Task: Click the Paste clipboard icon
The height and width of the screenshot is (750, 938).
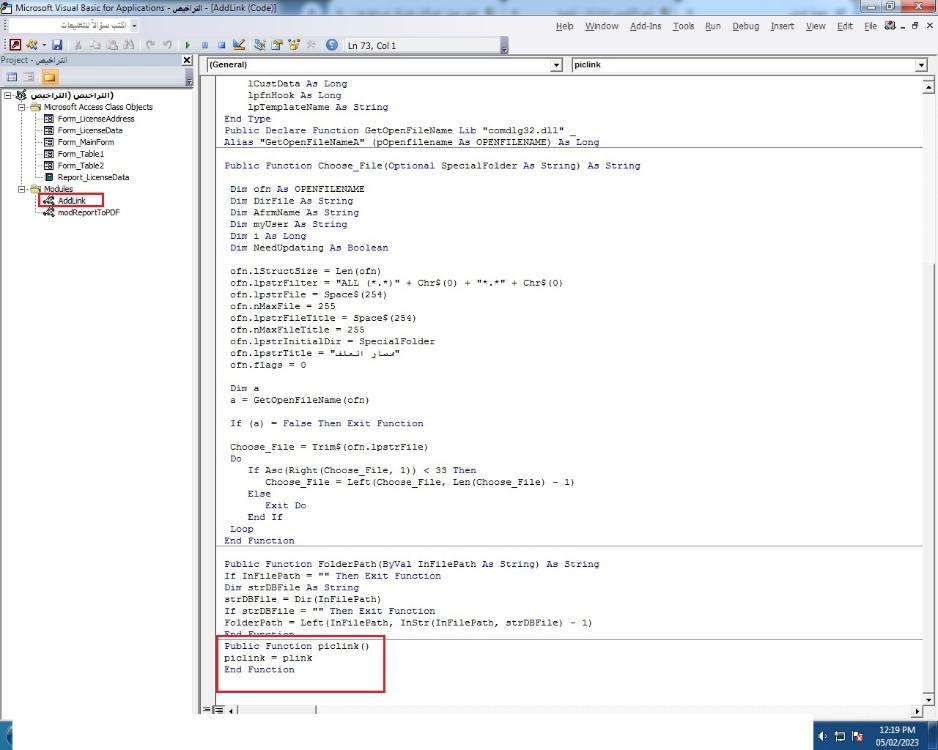Action: click(x=112, y=45)
